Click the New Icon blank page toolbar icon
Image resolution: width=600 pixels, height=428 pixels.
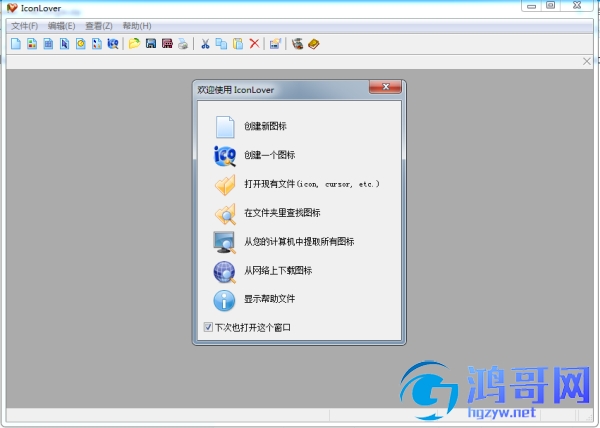pos(16,44)
